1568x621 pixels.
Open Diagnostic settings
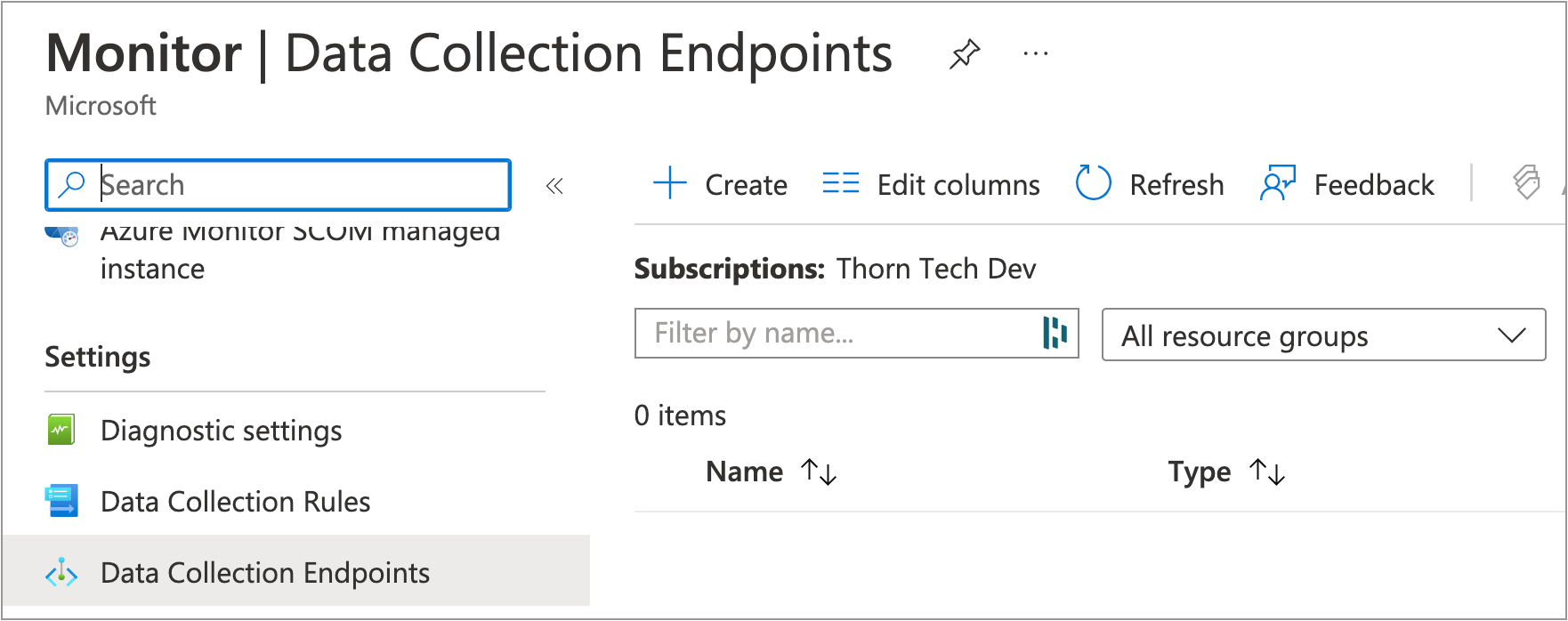[x=221, y=431]
